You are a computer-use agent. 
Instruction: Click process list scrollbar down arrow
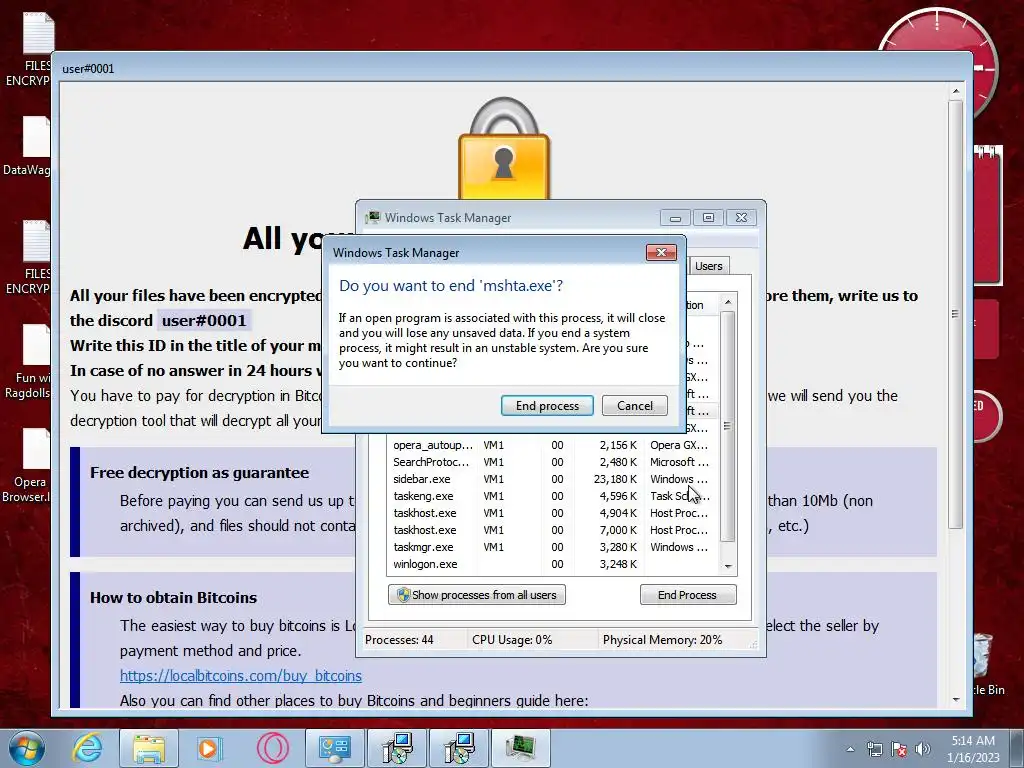click(728, 566)
